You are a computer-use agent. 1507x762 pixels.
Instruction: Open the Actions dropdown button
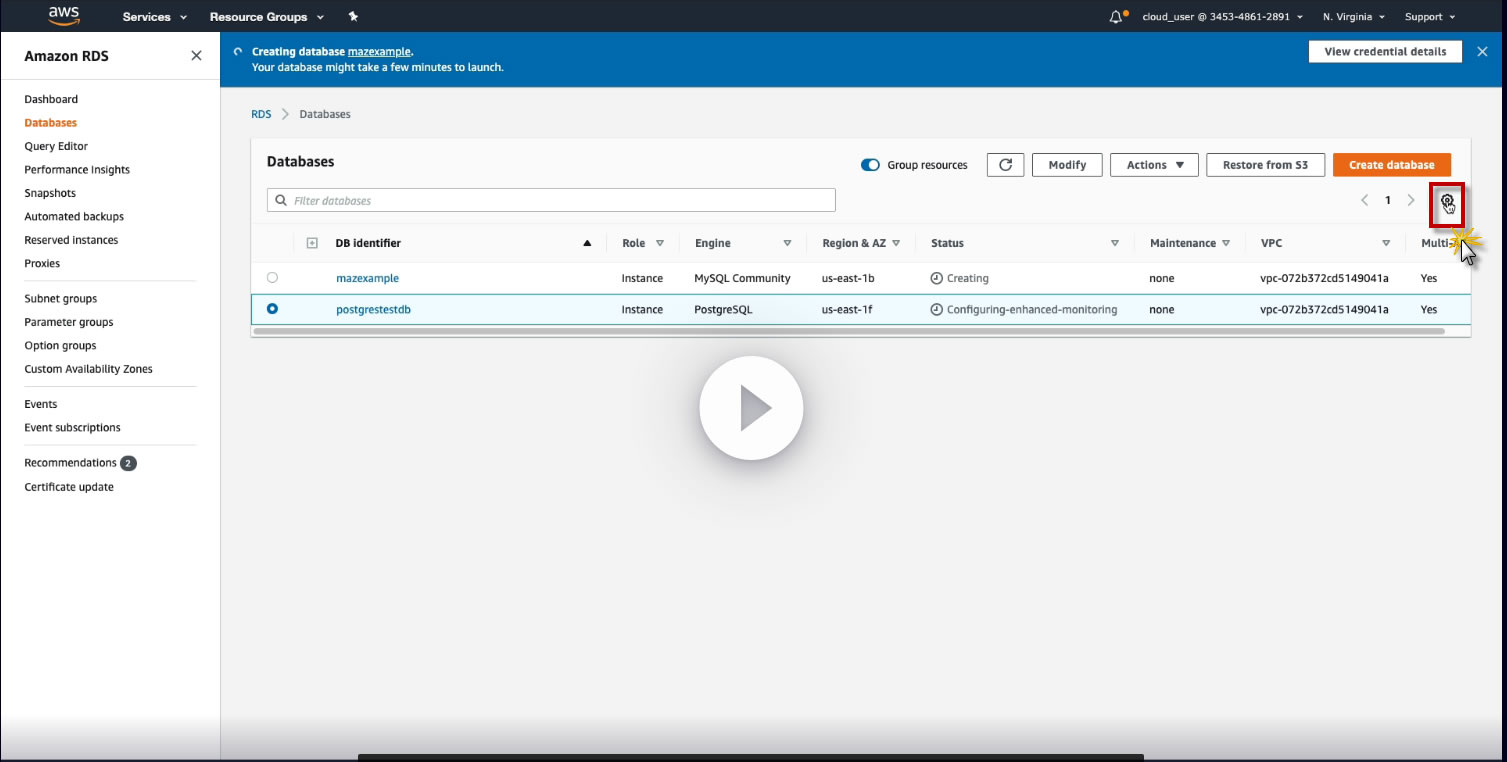click(x=1155, y=165)
